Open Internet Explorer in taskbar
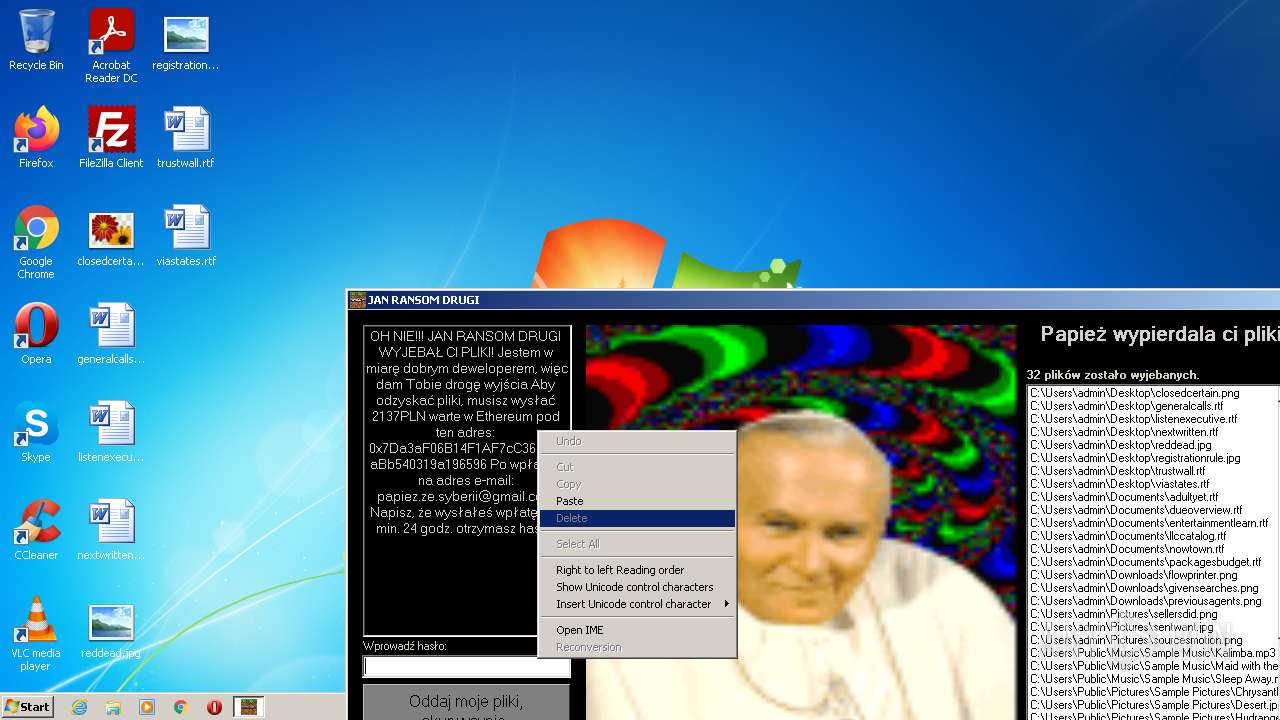This screenshot has height=720, width=1280. pyautogui.click(x=79, y=707)
